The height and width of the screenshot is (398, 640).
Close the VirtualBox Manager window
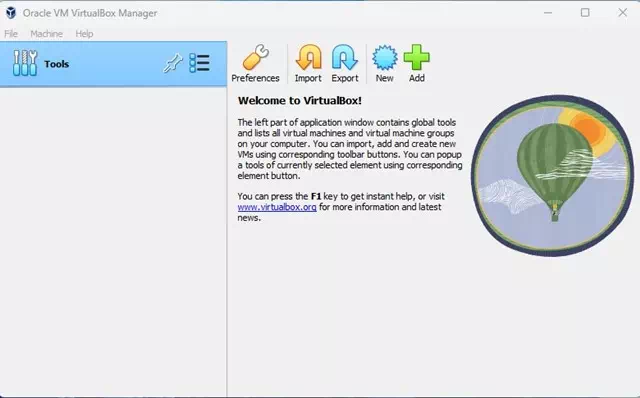point(622,13)
